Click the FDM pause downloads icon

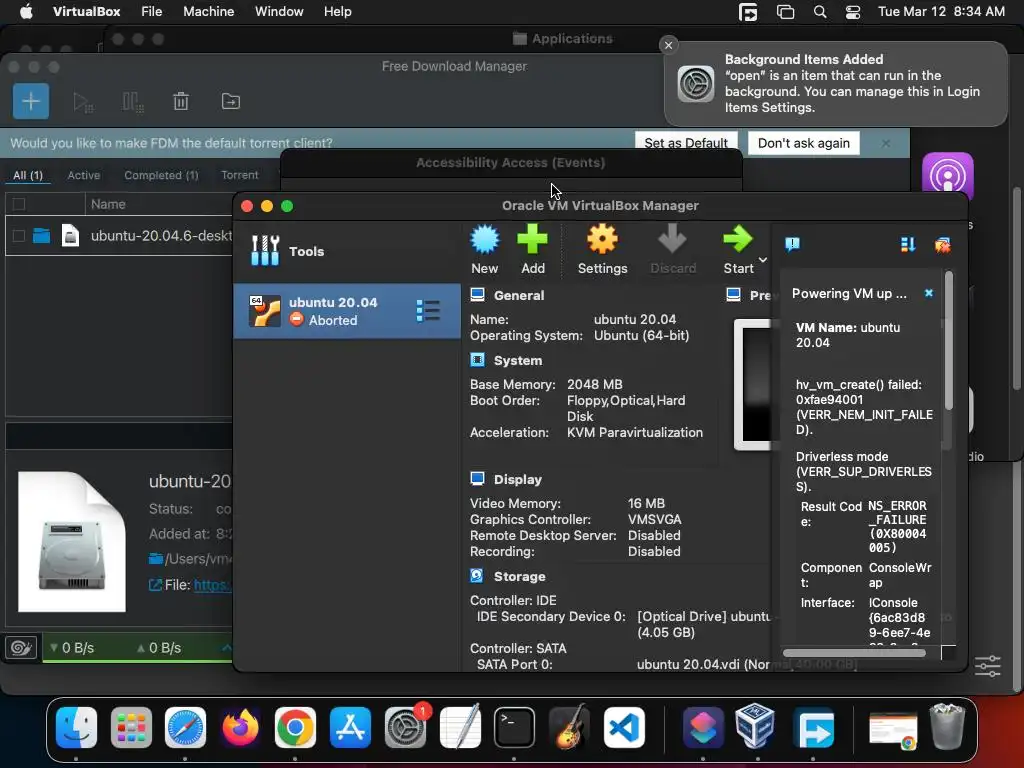click(x=133, y=102)
